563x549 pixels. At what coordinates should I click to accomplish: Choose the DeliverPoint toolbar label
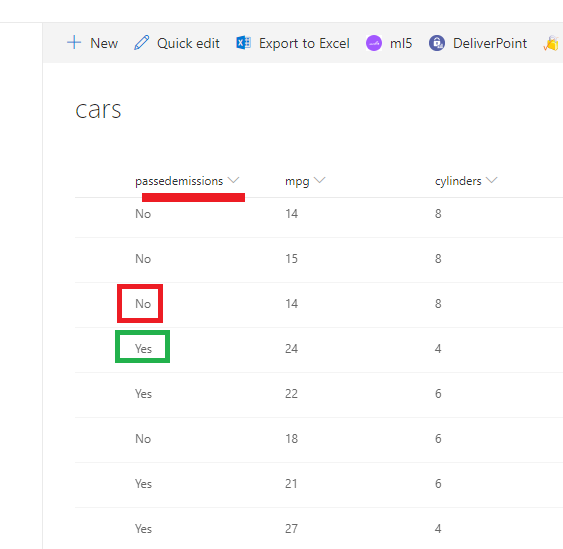tap(490, 43)
